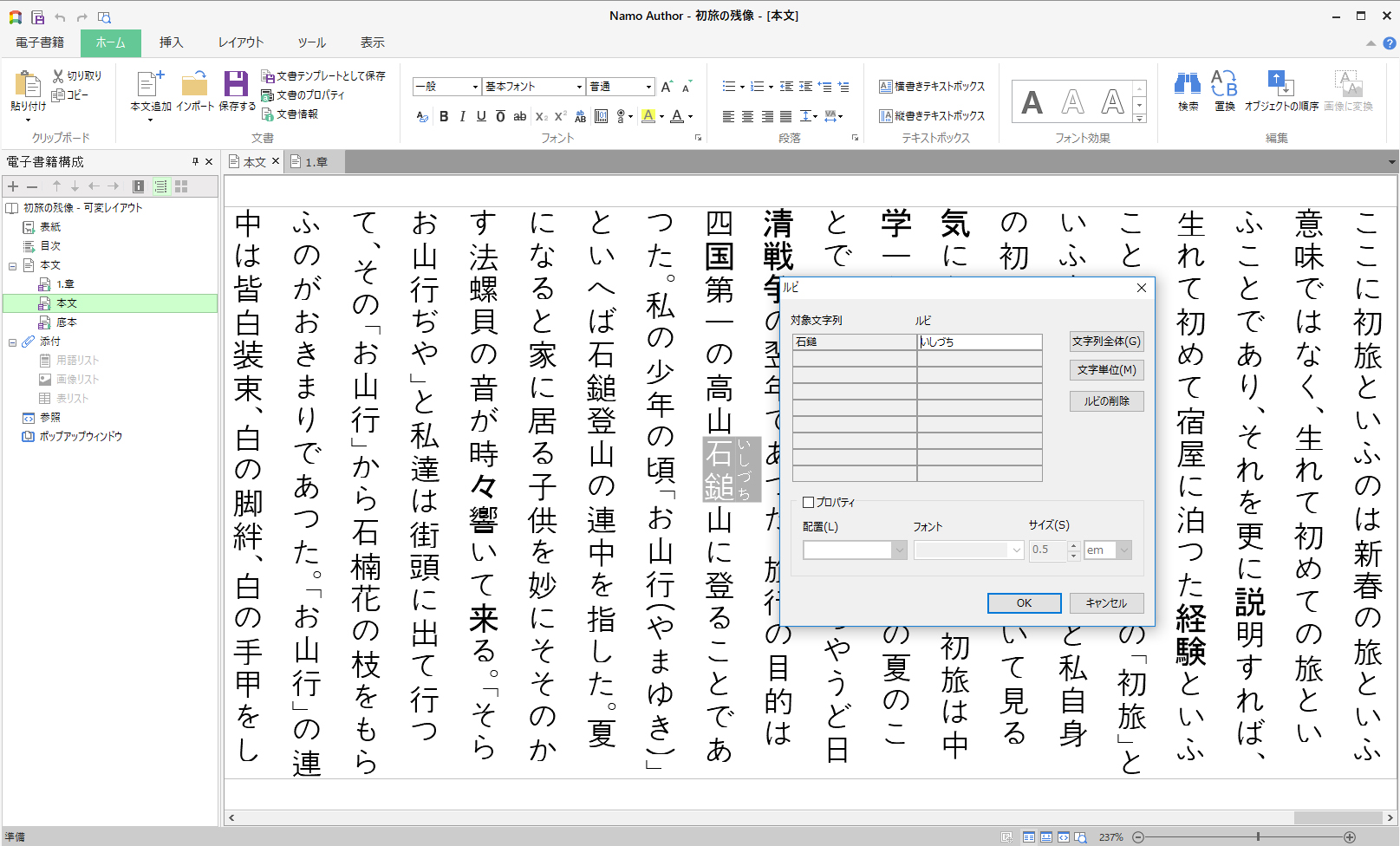1400x846 pixels.
Task: Click the strikethrough 'ab' font icon
Action: point(519,116)
